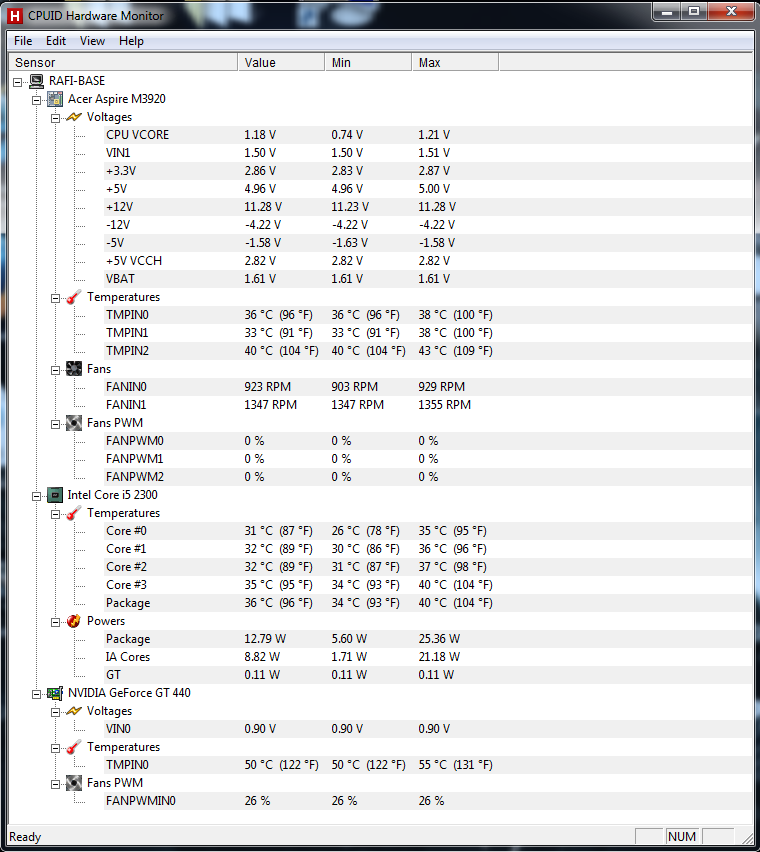The image size is (760, 852).
Task: Collapse the Acer Aspire M3920 node
Action: [36, 100]
